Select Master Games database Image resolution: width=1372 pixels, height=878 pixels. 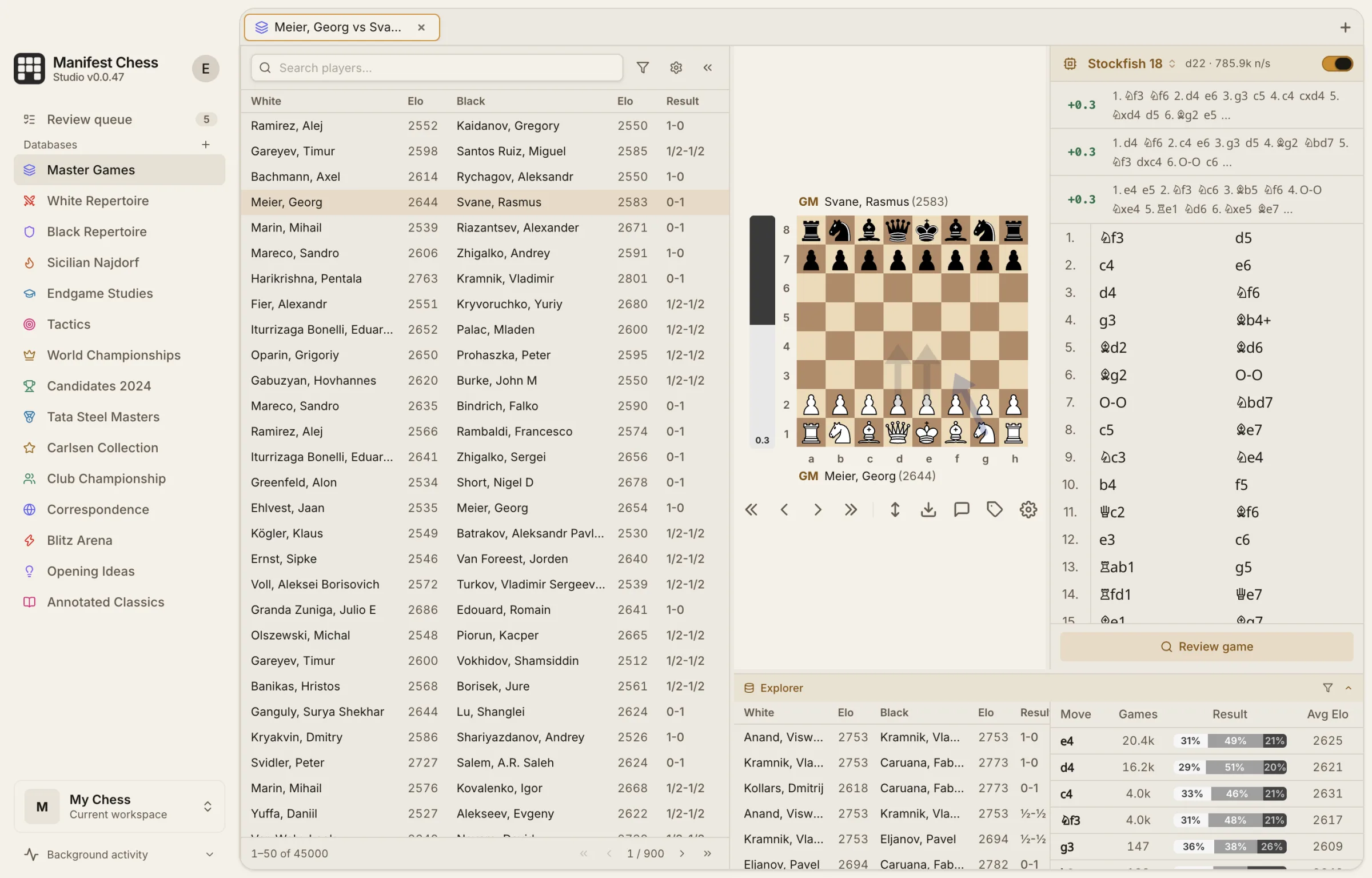click(x=119, y=170)
